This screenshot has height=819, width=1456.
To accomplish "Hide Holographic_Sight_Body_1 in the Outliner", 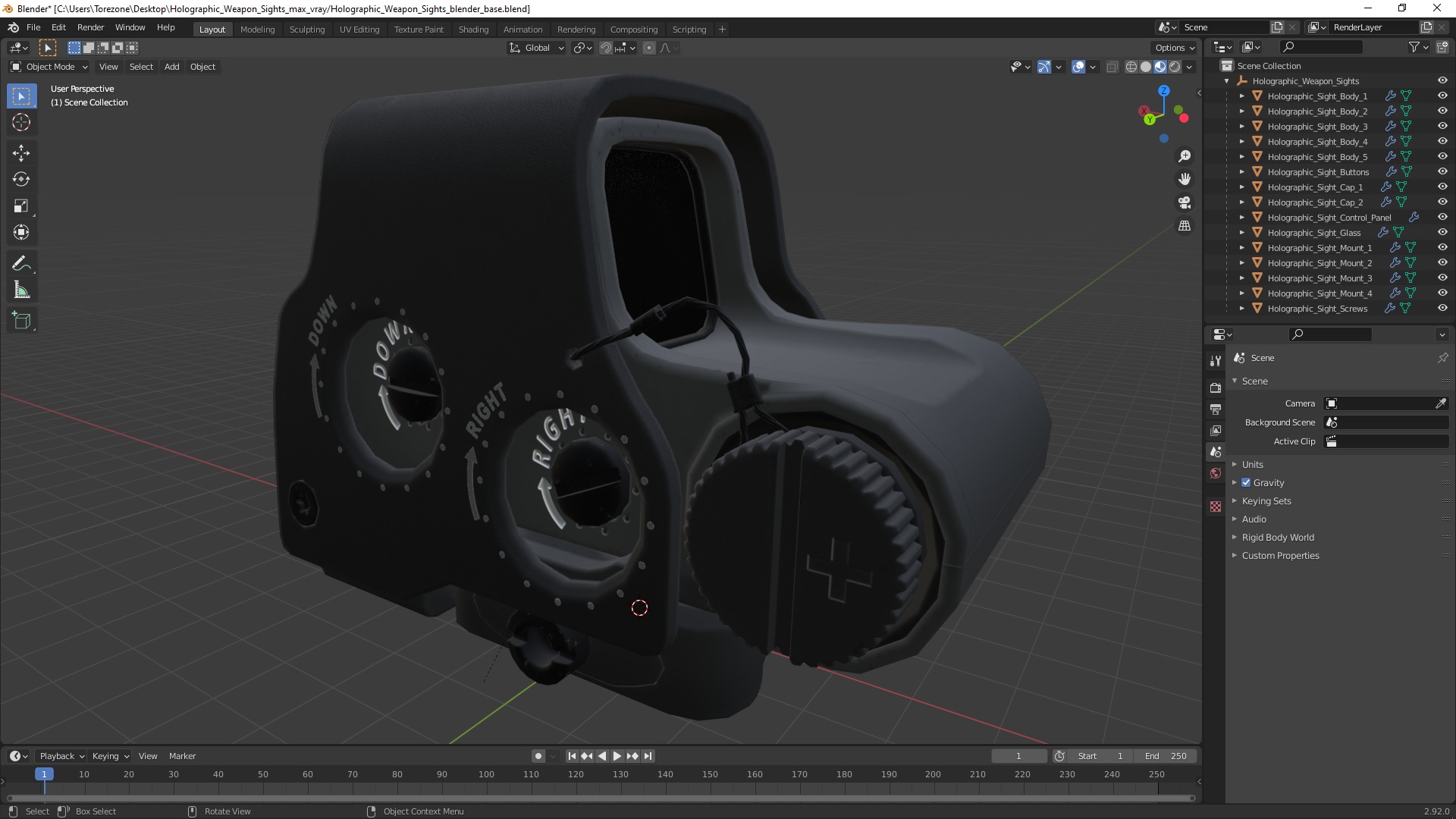I will 1442,96.
